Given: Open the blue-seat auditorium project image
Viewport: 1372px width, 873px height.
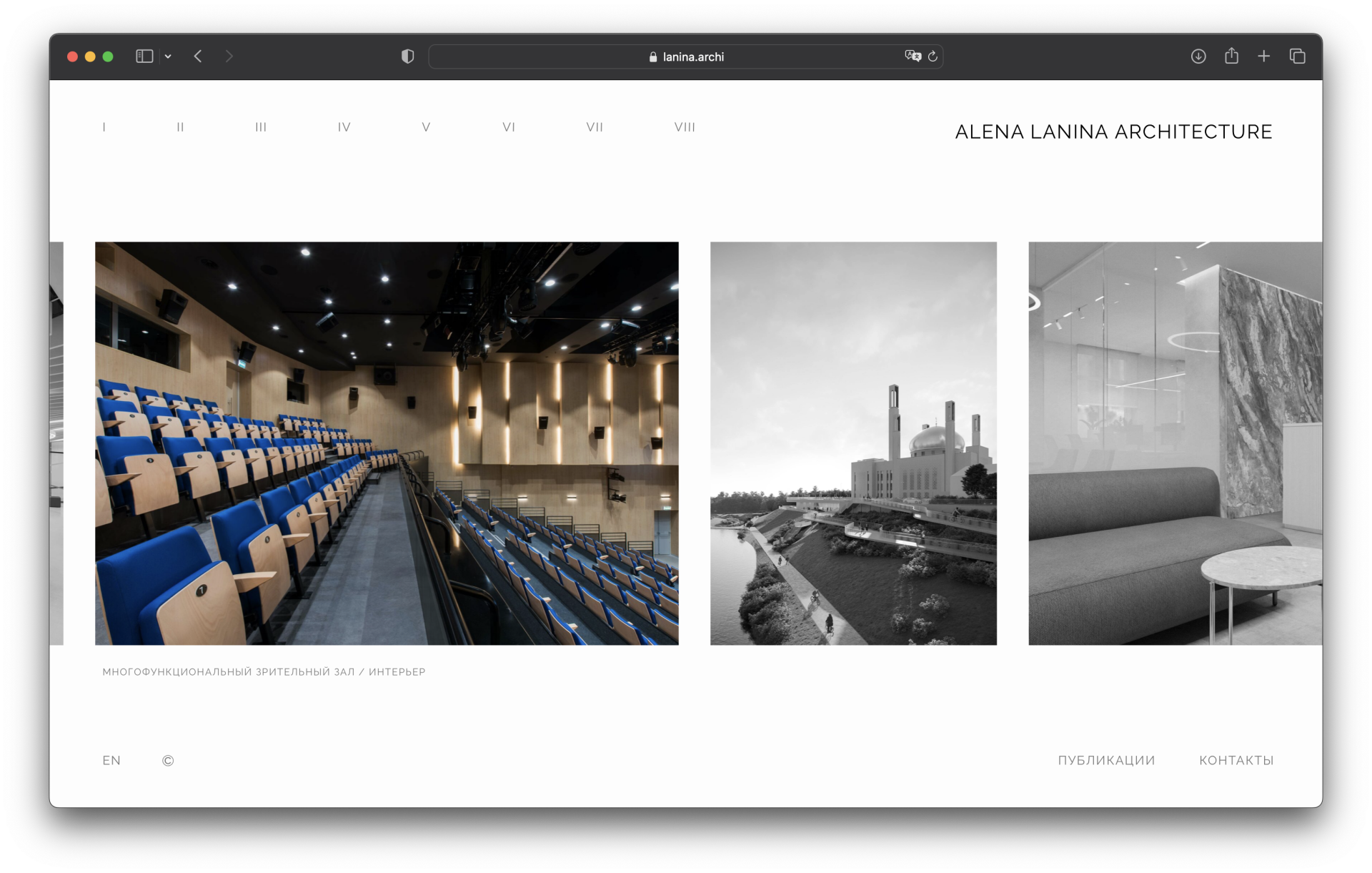Looking at the screenshot, I should point(387,443).
